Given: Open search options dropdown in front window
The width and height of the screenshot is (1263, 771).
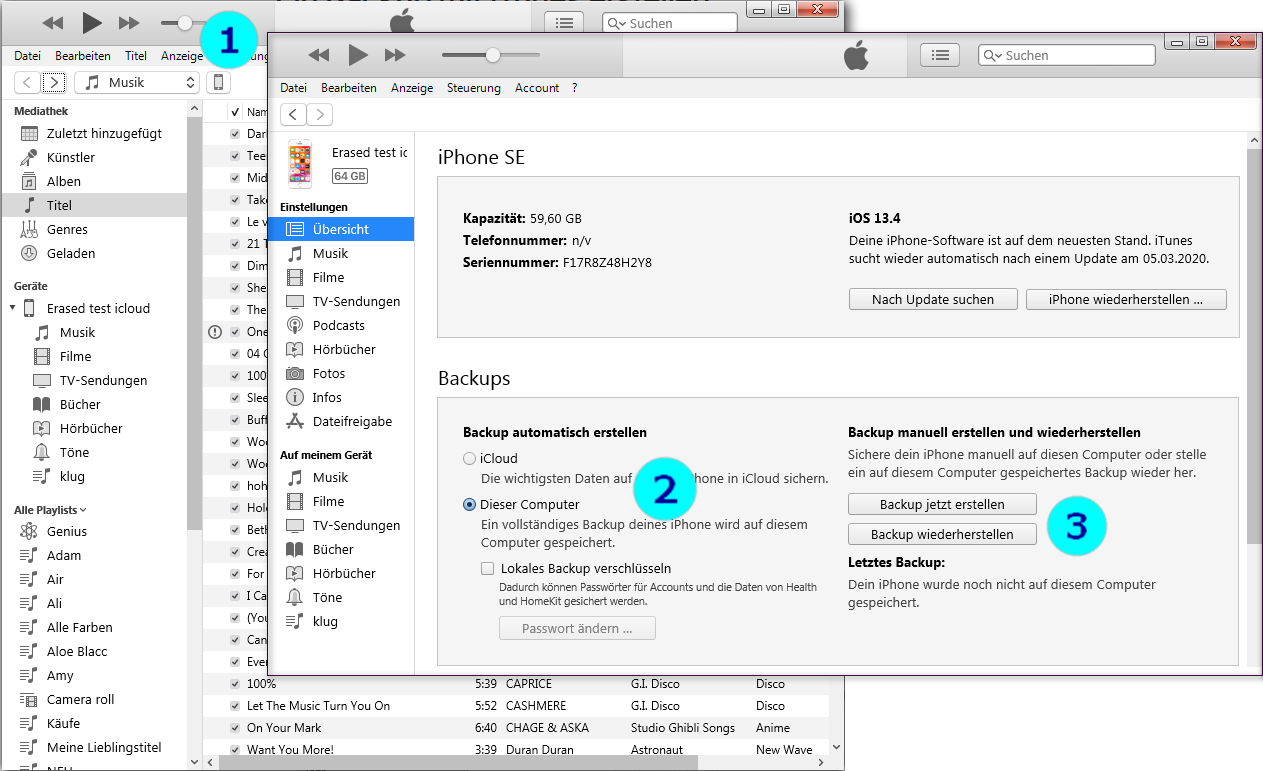Looking at the screenshot, I should pyautogui.click(x=992, y=56).
